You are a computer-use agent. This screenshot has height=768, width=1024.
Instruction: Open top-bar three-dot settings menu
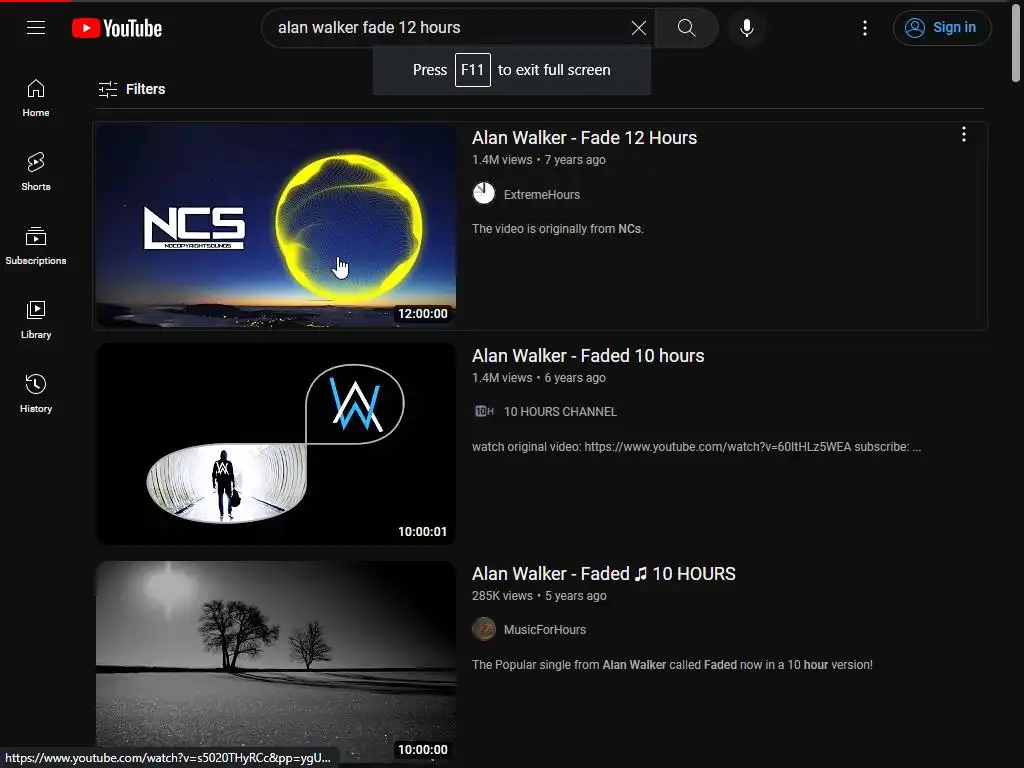click(x=865, y=28)
